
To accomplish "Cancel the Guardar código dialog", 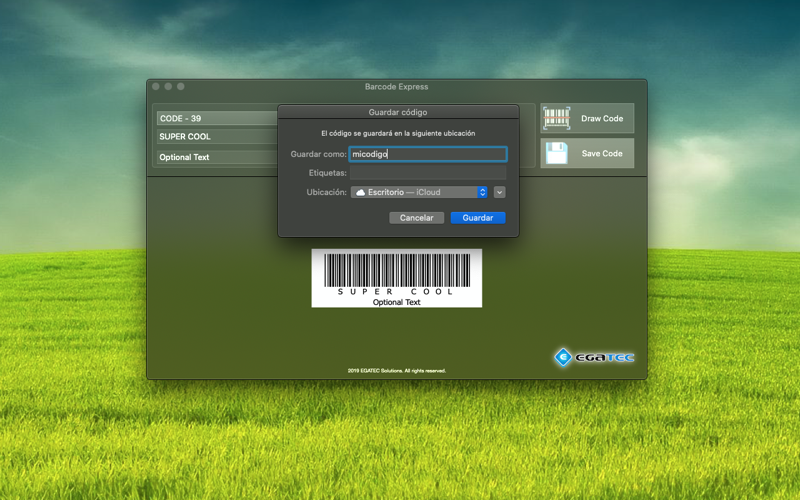I will tap(416, 218).
